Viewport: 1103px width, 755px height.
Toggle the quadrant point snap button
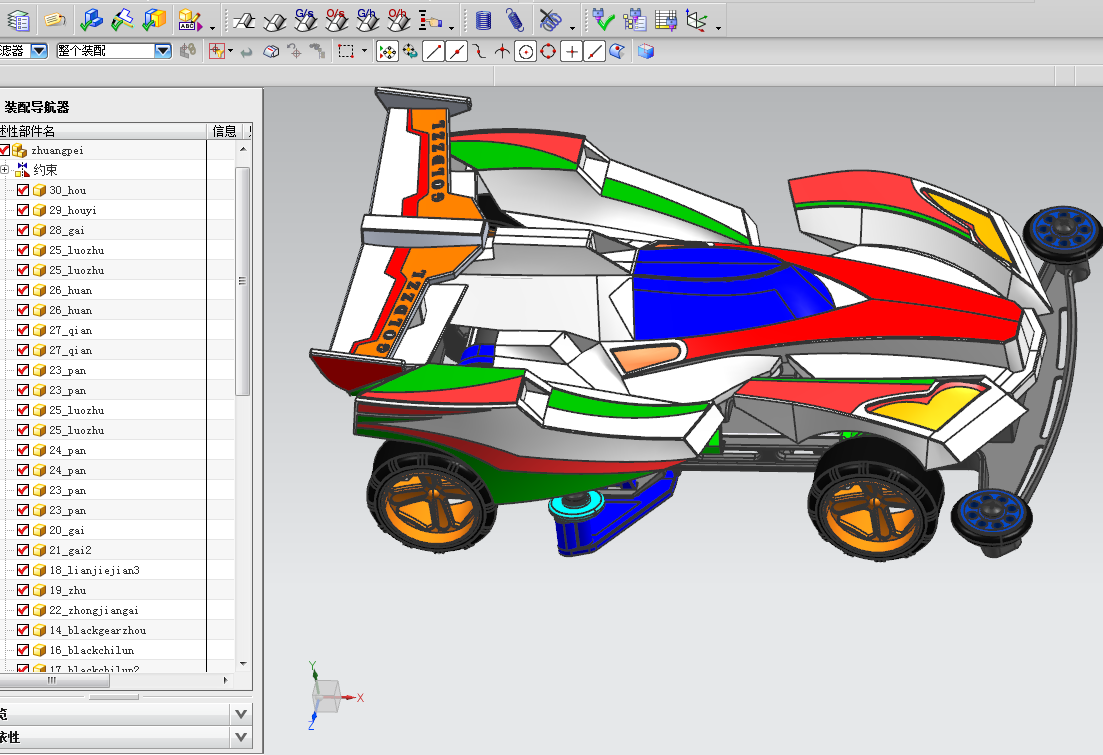[548, 51]
